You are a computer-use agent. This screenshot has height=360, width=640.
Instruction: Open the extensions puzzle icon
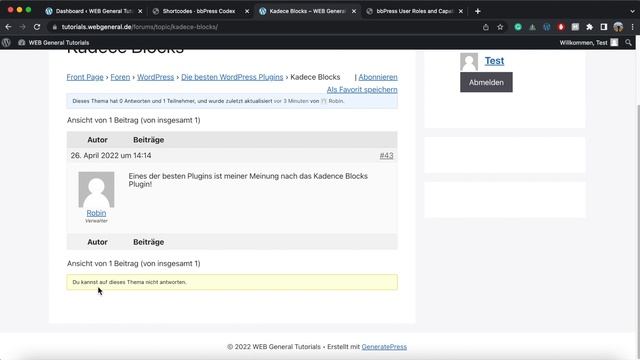pos(589,27)
